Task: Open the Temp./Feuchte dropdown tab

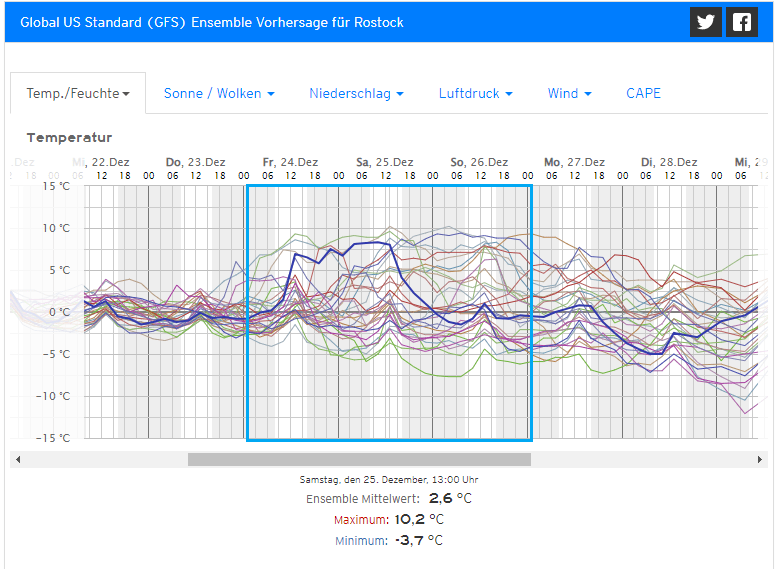Action: [78, 93]
